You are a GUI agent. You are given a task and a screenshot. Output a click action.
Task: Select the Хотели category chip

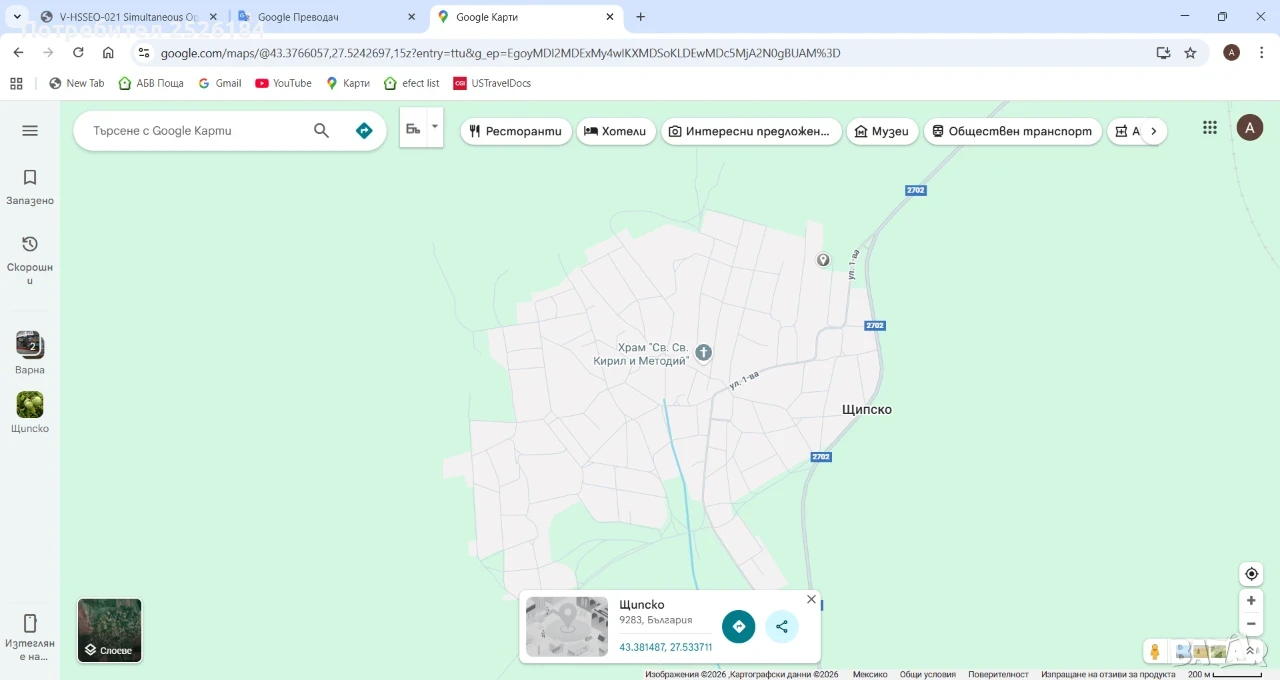[616, 131]
